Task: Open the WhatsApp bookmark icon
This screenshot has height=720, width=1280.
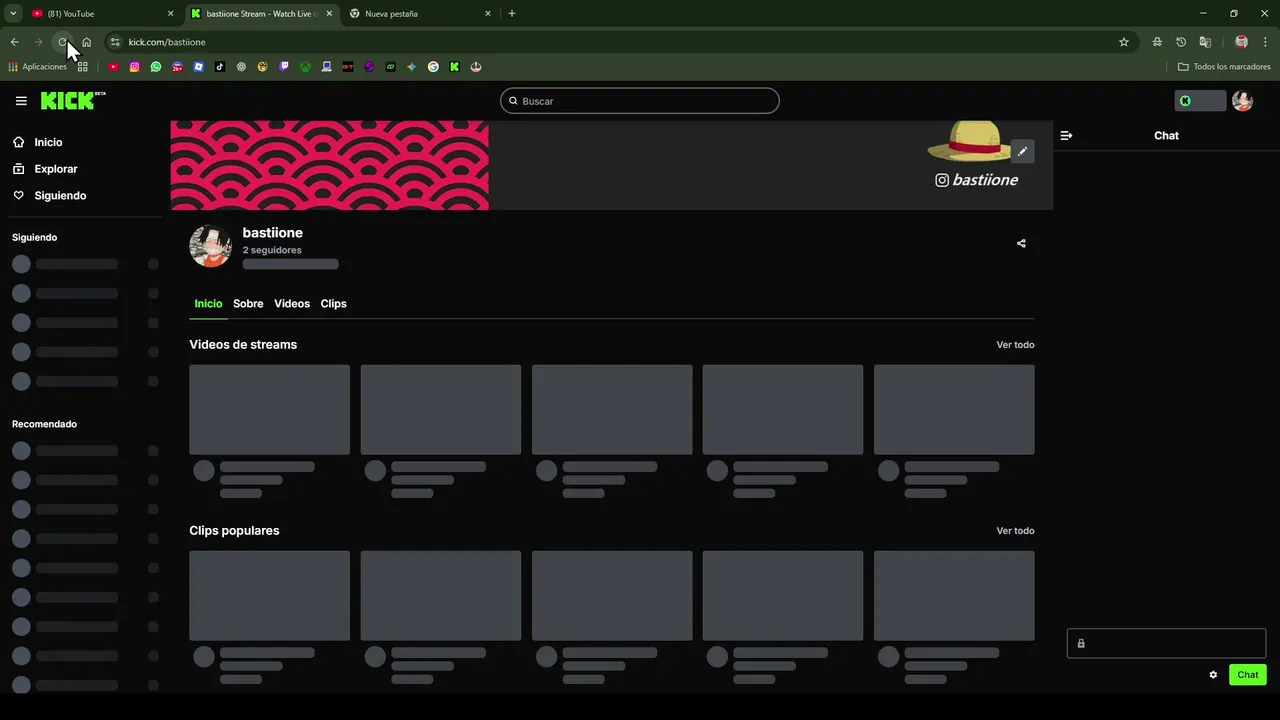Action: click(156, 67)
